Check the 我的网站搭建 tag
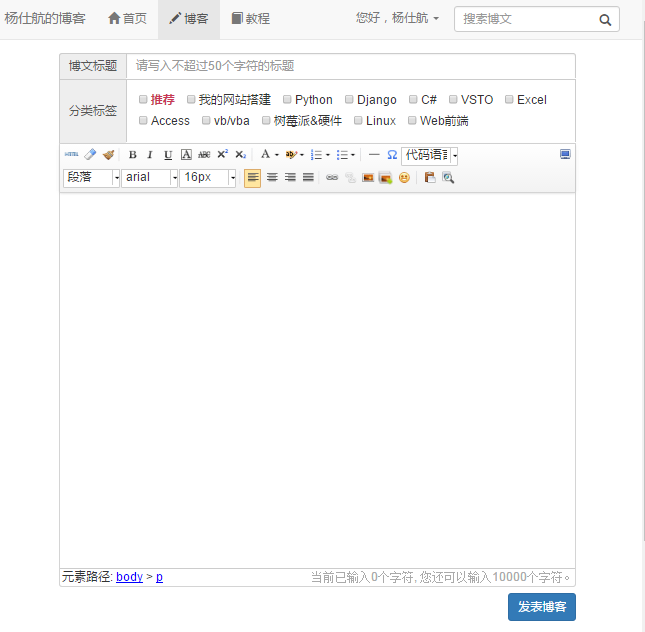 pos(191,99)
